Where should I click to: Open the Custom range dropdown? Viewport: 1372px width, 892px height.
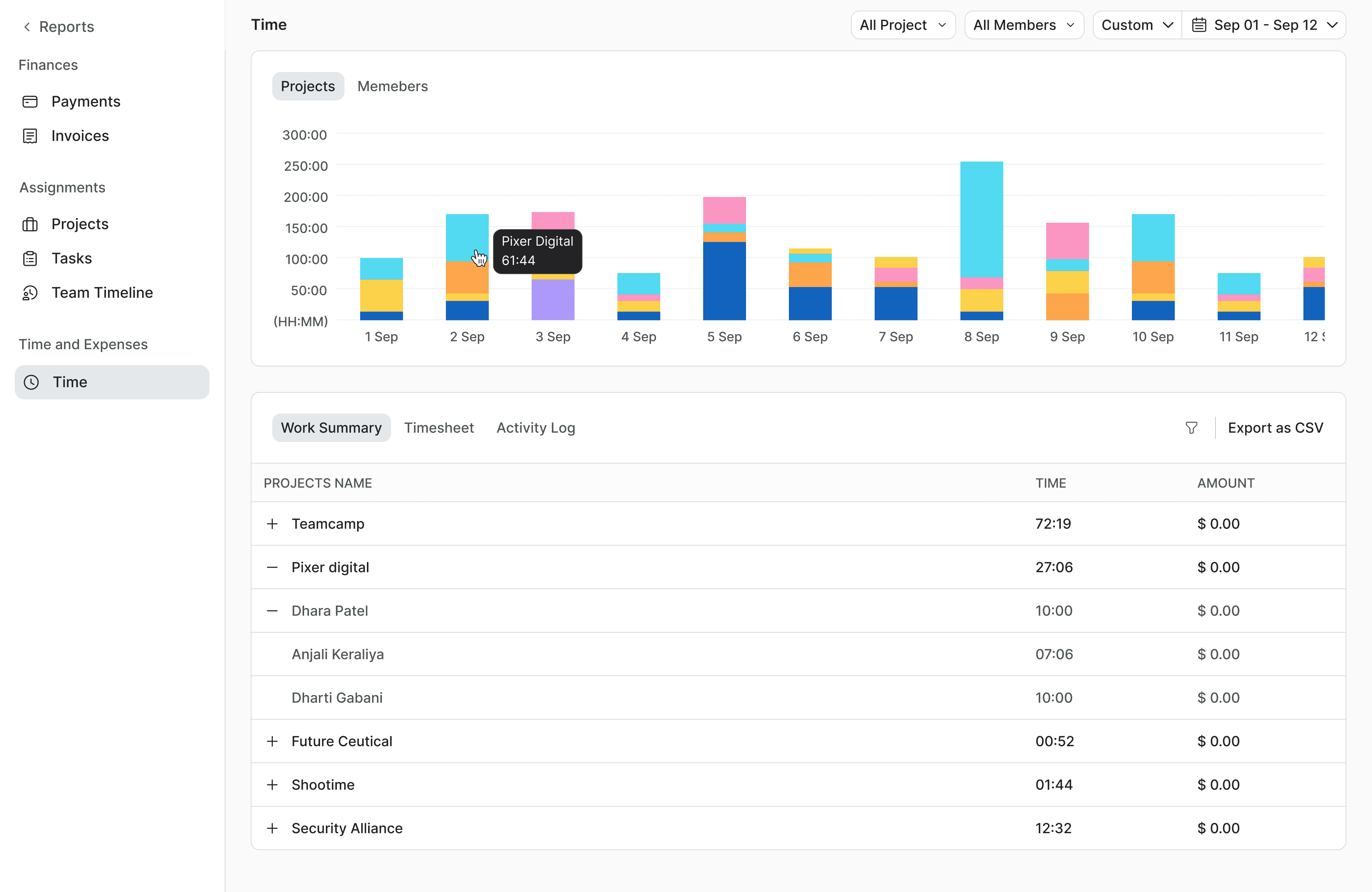1136,25
